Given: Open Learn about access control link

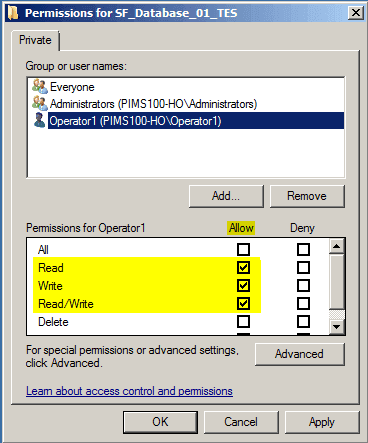Looking at the screenshot, I should (x=129, y=391).
